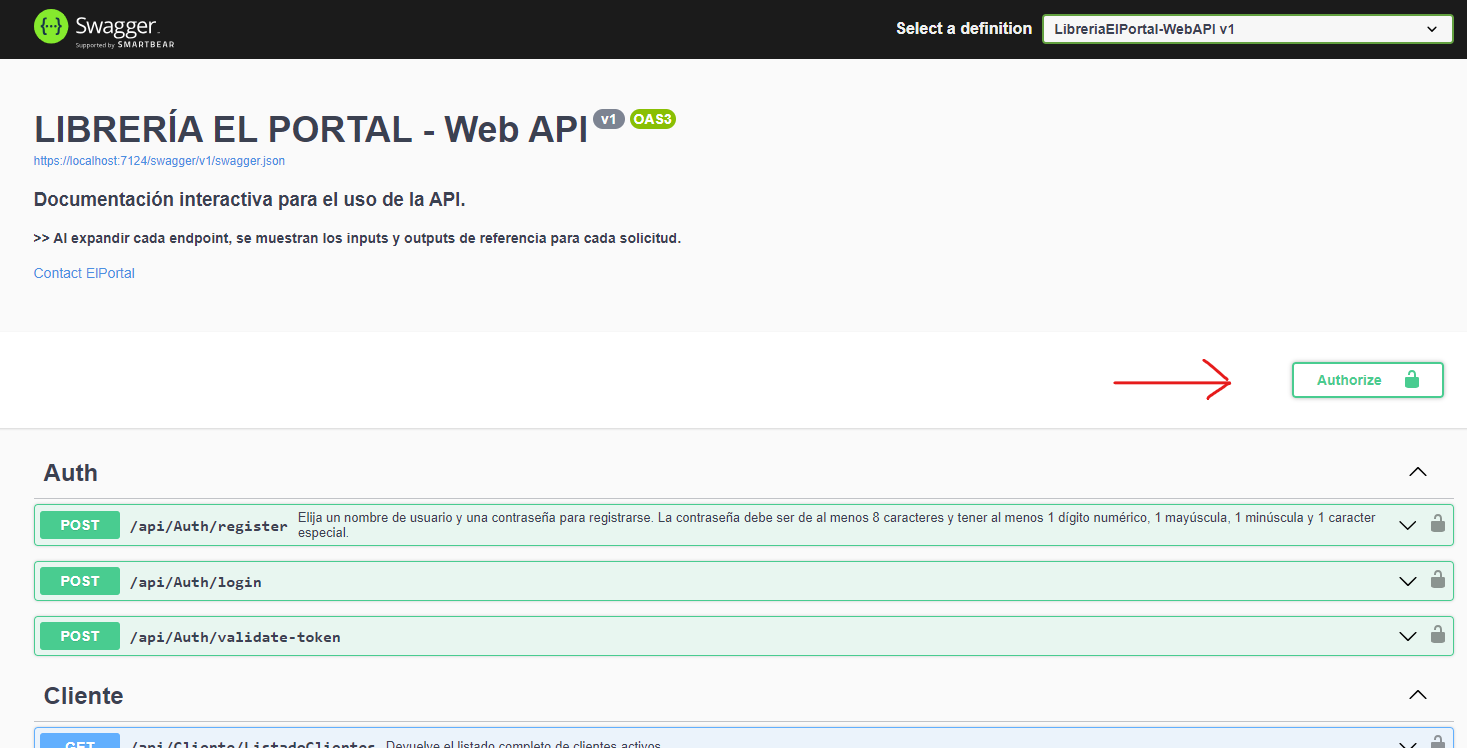The height and width of the screenshot is (748, 1467).
Task: Click the Cliente section heading
Action: click(x=84, y=696)
